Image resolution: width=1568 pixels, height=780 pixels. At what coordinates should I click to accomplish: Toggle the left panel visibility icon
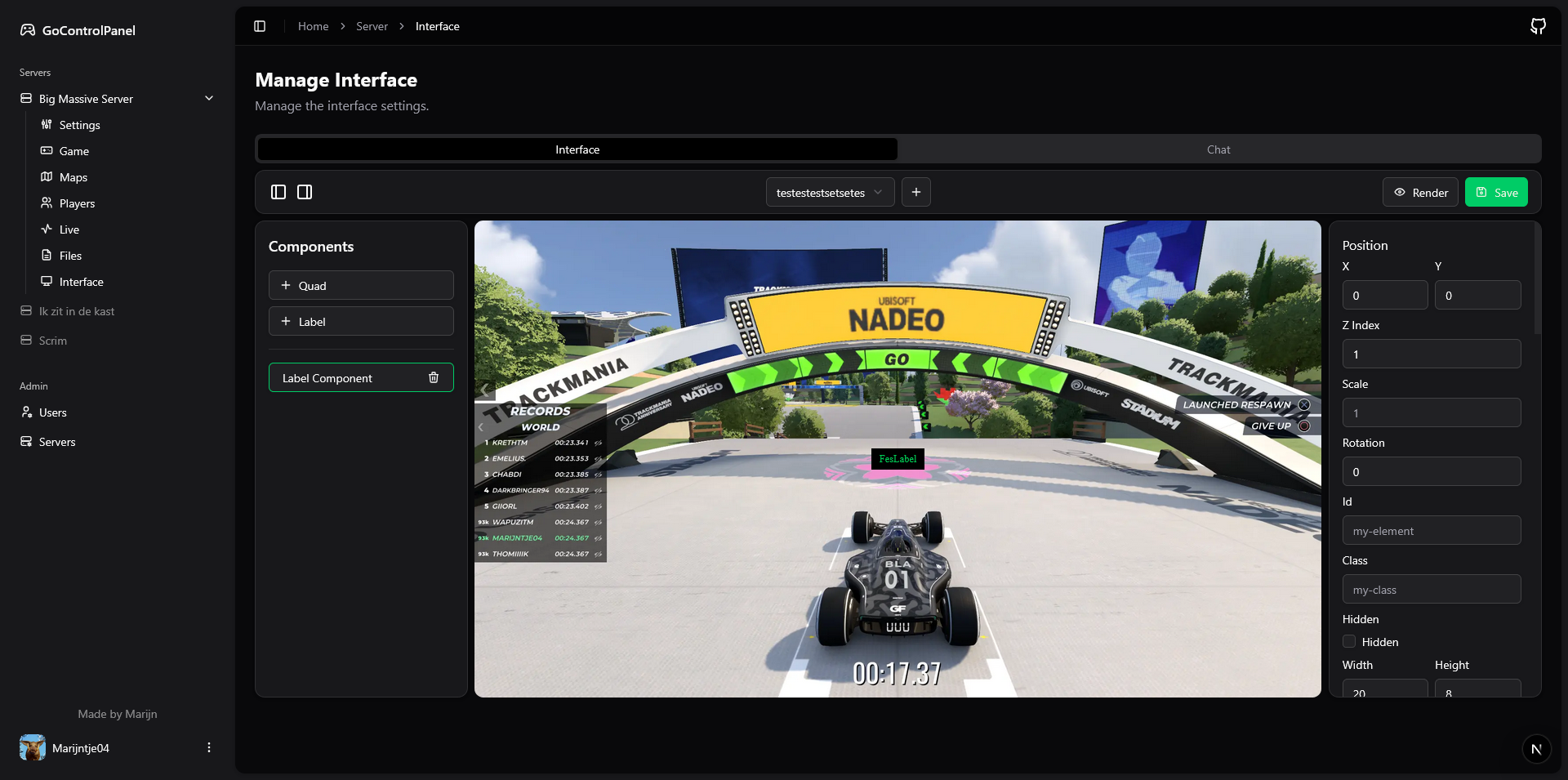point(278,192)
